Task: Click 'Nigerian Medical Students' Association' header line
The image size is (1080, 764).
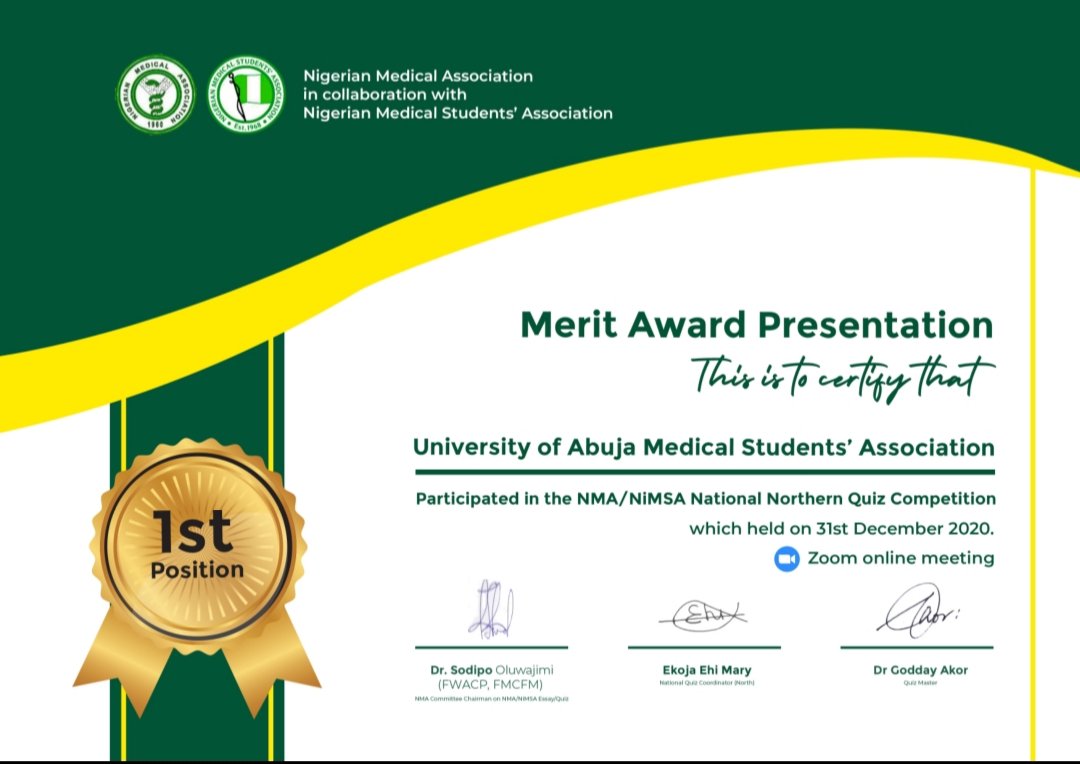Action: (458, 113)
